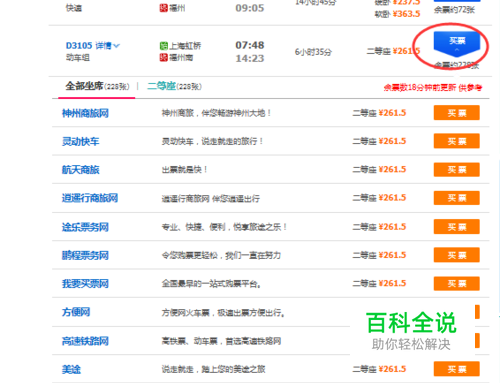Open the 美途 vendor link
The width and height of the screenshot is (500, 383).
point(71,369)
